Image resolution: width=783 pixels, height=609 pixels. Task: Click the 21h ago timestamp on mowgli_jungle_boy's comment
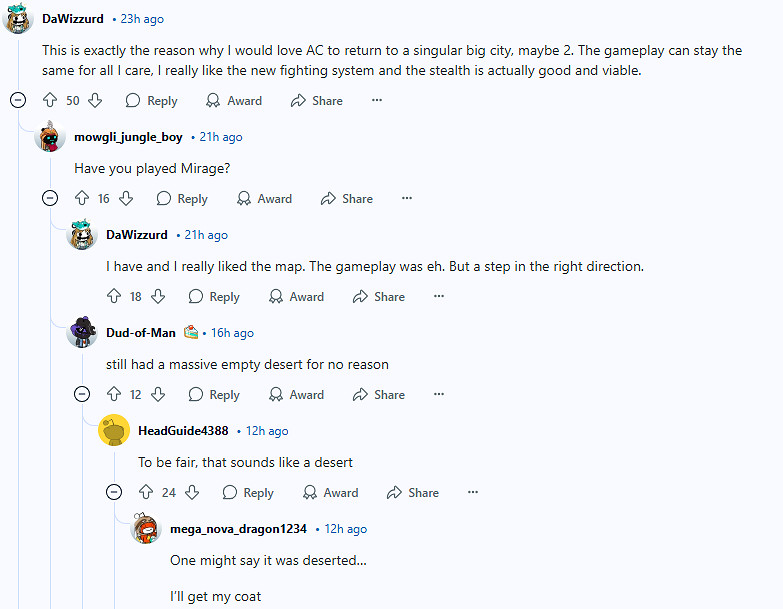click(220, 137)
